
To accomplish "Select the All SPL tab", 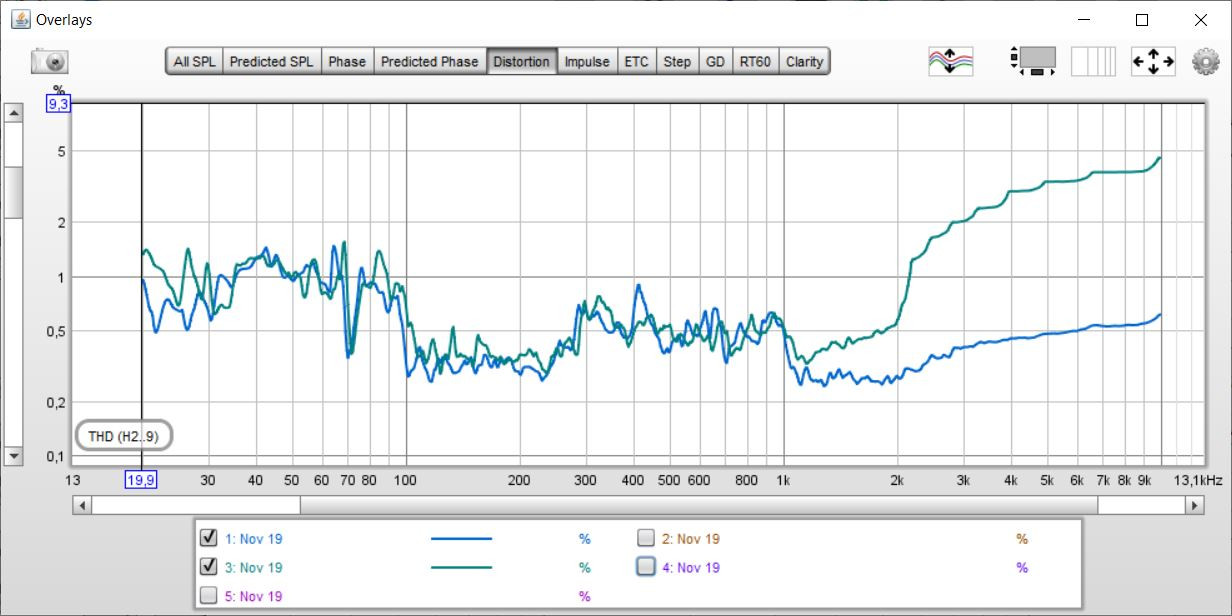I will click(194, 62).
